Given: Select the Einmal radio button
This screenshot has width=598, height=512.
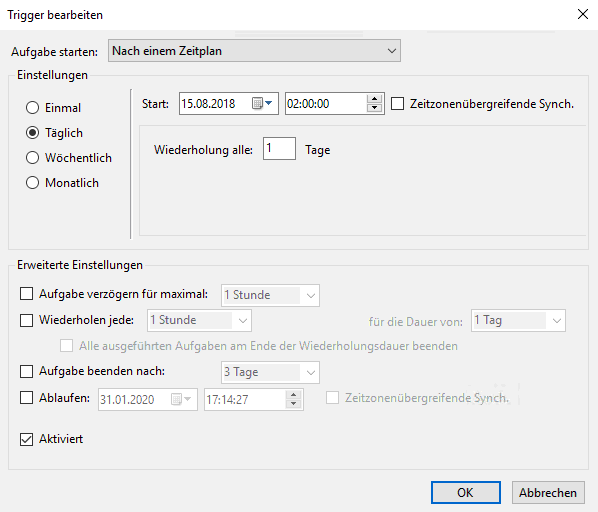Looking at the screenshot, I should coord(32,108).
